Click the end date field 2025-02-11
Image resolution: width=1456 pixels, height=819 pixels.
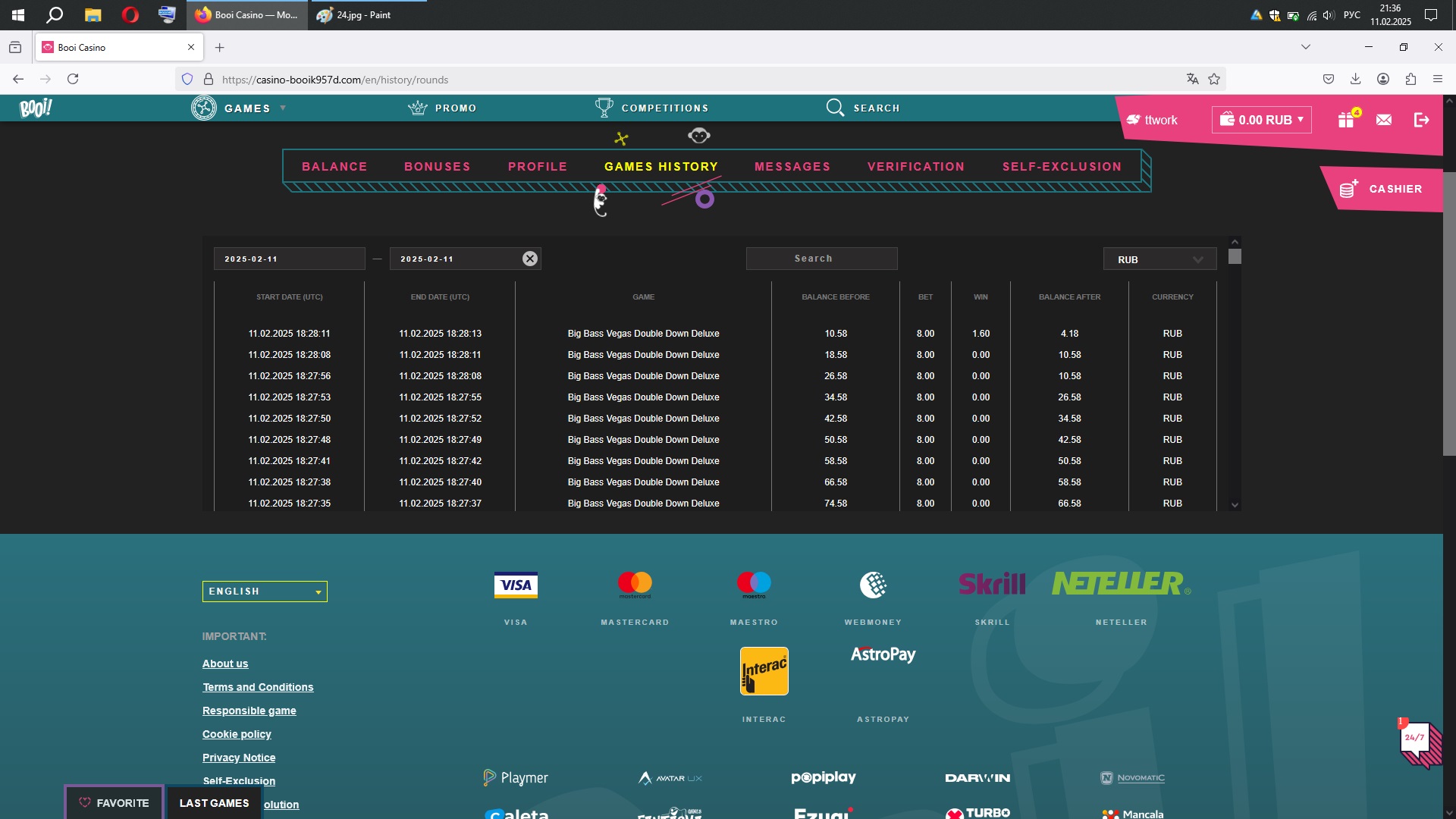[465, 259]
